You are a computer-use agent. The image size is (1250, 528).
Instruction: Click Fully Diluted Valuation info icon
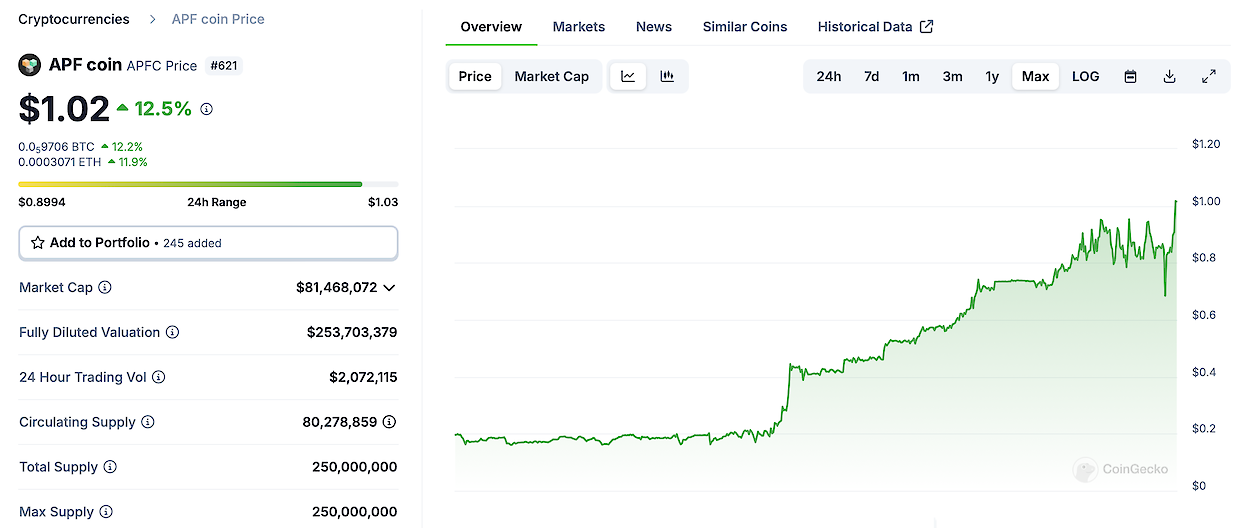pos(172,332)
